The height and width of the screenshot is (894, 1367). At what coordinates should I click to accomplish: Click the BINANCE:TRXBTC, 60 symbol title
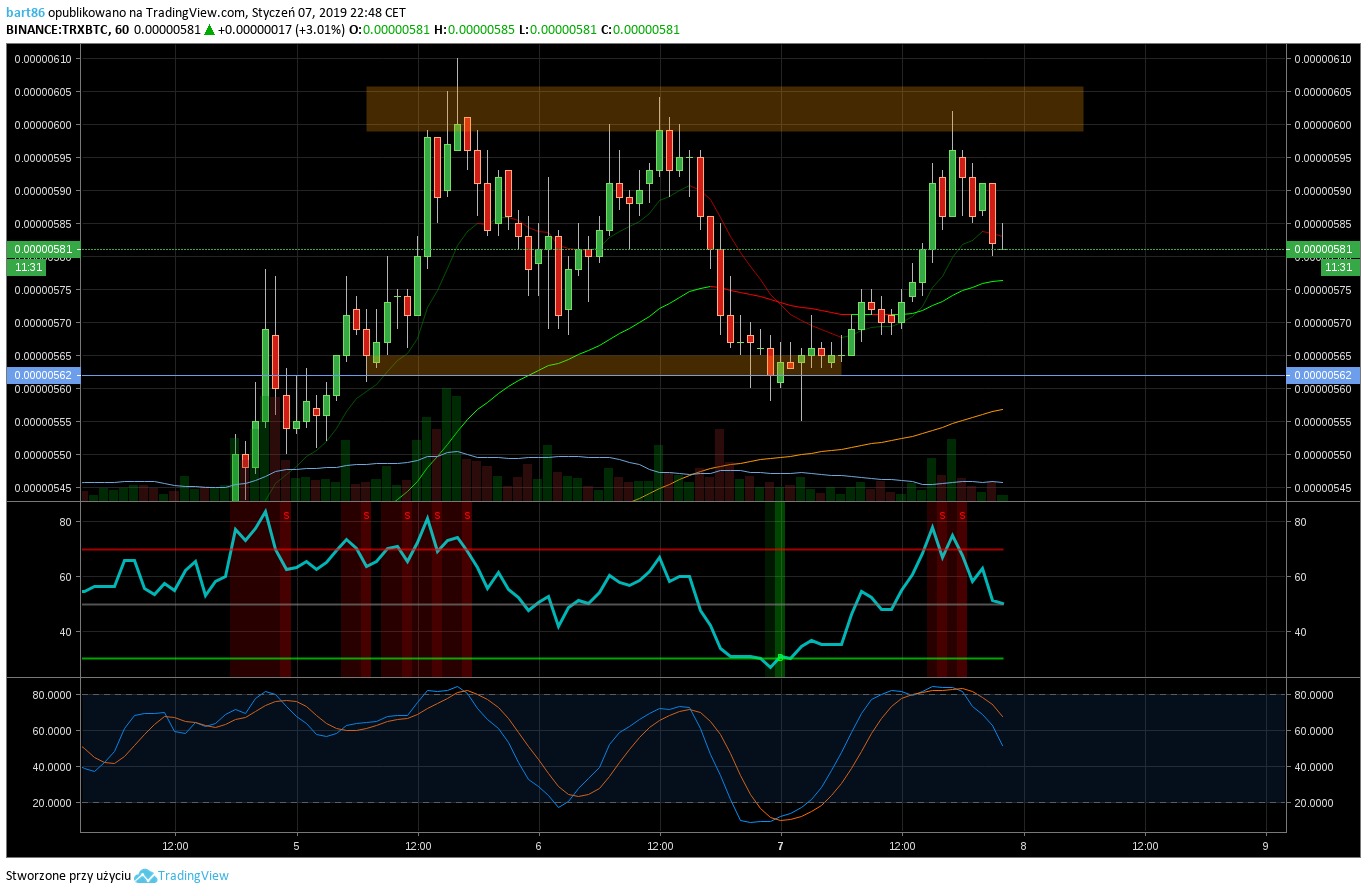pos(67,30)
